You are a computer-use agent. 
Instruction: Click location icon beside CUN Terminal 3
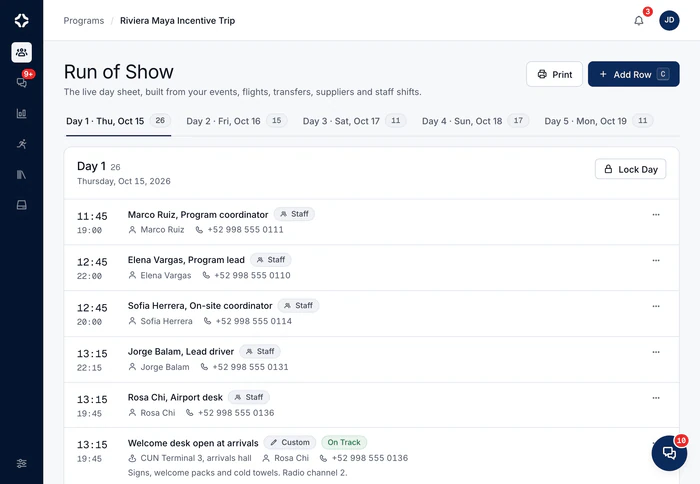pyautogui.click(x=132, y=458)
